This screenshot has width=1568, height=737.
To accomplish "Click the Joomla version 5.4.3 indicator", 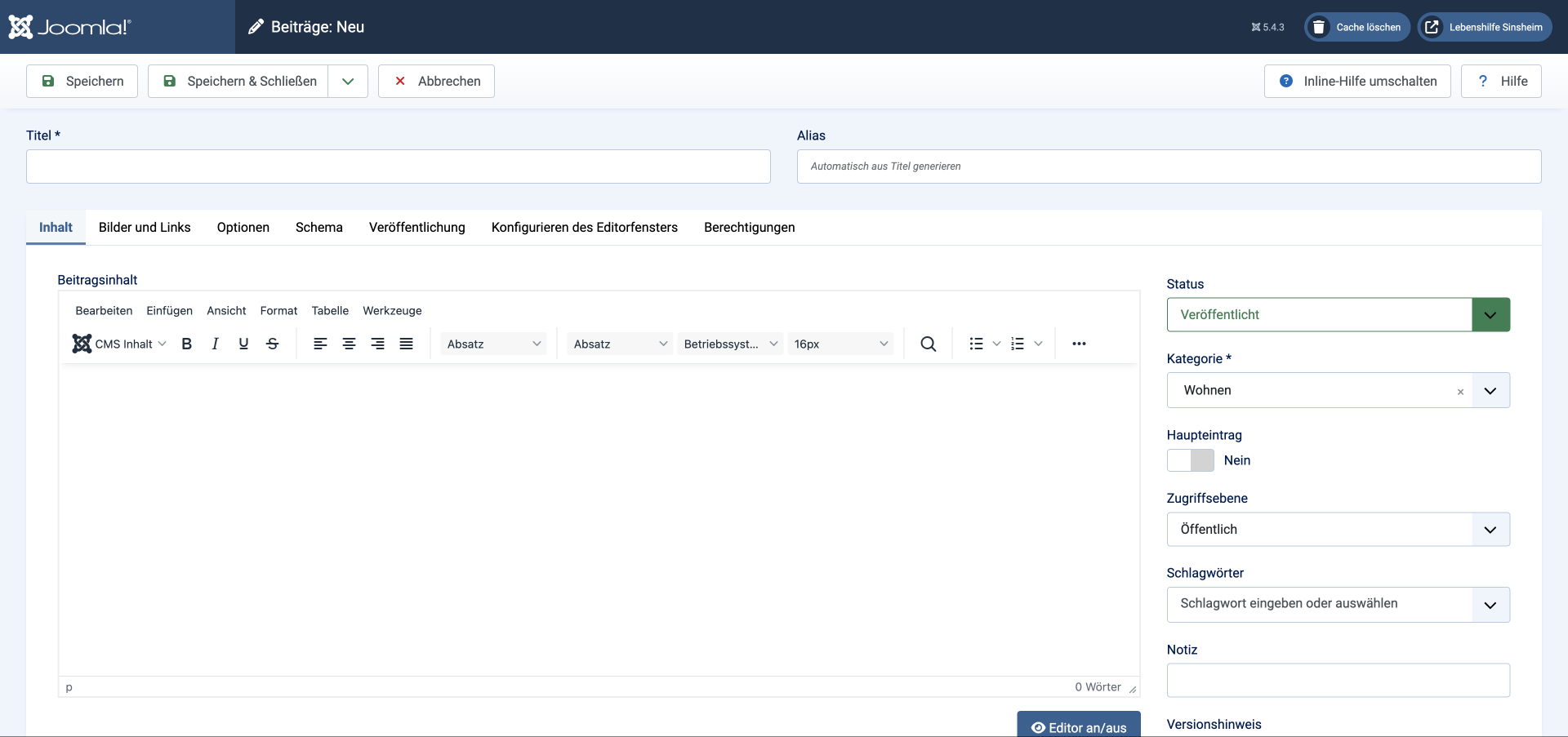I will [x=1267, y=27].
